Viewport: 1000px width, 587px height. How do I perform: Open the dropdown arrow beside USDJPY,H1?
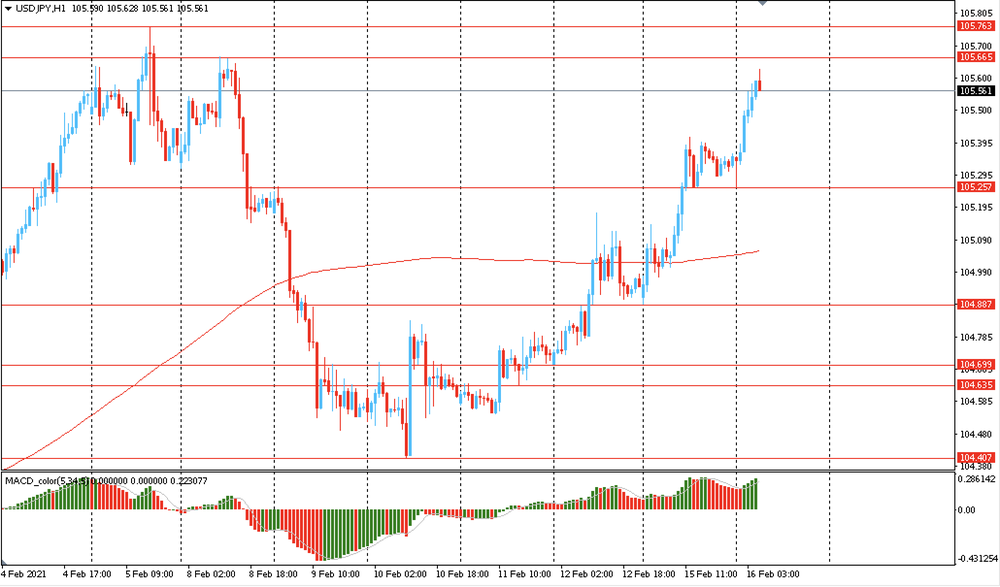point(8,9)
